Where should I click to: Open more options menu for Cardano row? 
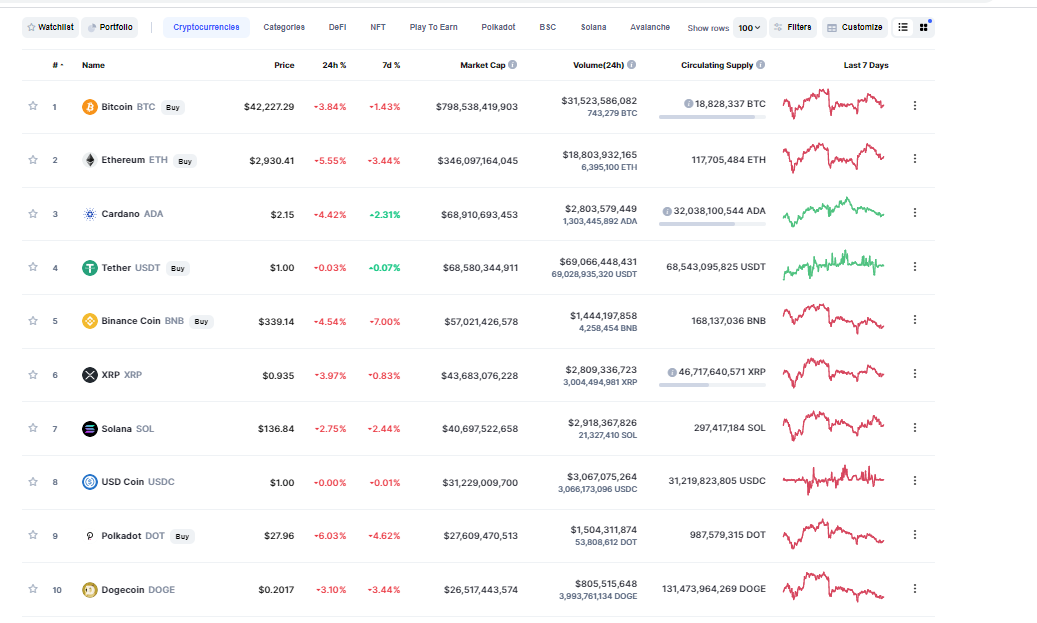click(x=915, y=212)
